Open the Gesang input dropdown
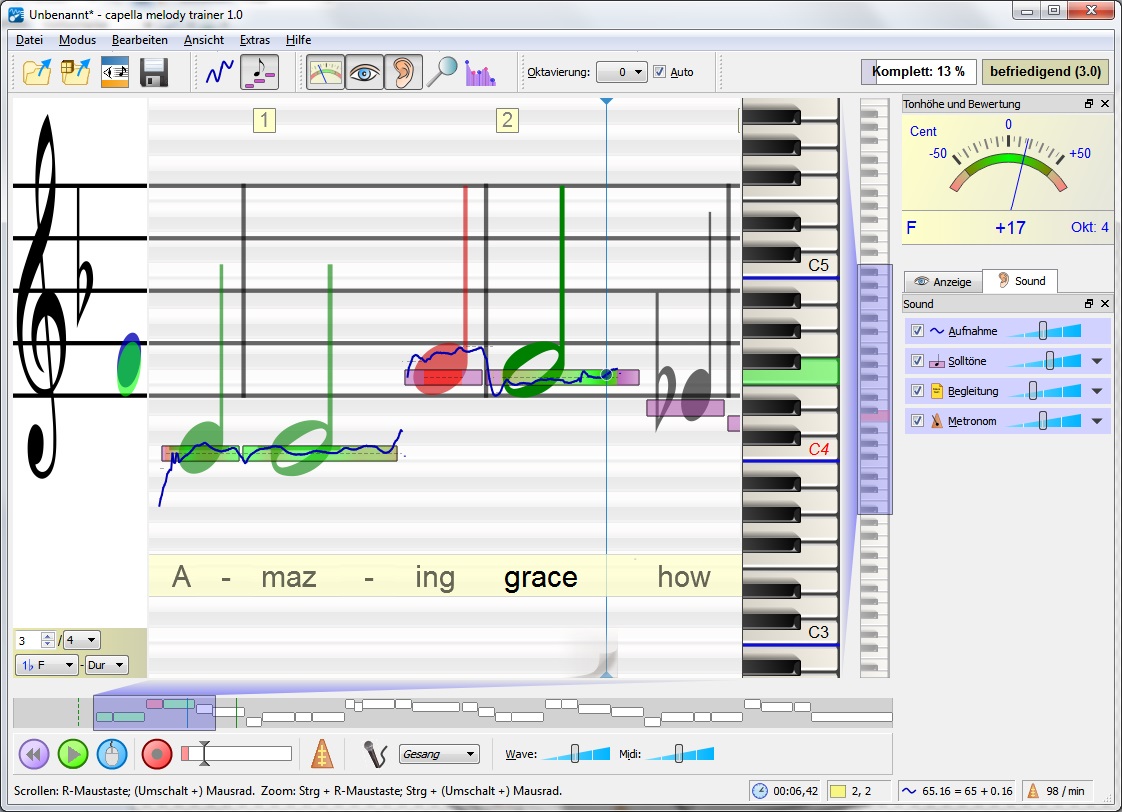 [439, 754]
